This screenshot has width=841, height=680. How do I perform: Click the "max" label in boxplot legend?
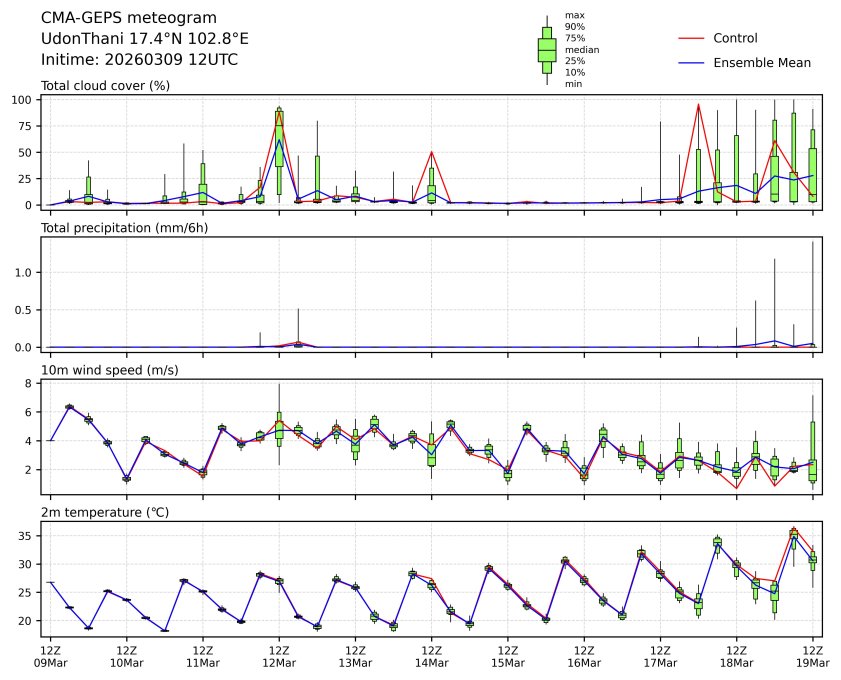point(574,15)
